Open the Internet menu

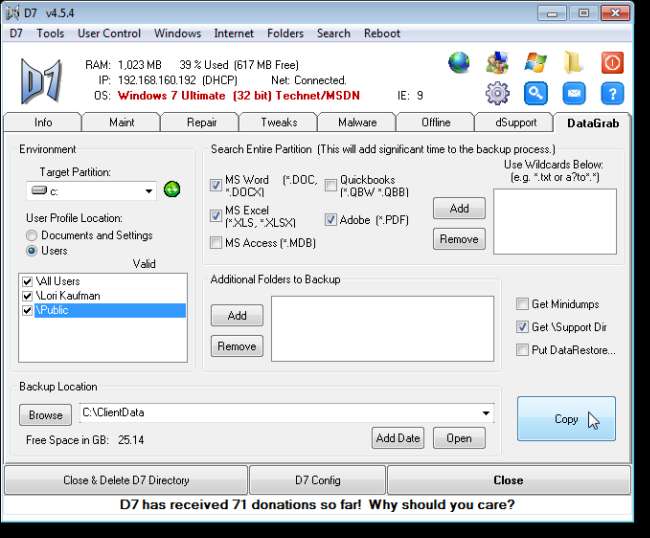click(233, 33)
